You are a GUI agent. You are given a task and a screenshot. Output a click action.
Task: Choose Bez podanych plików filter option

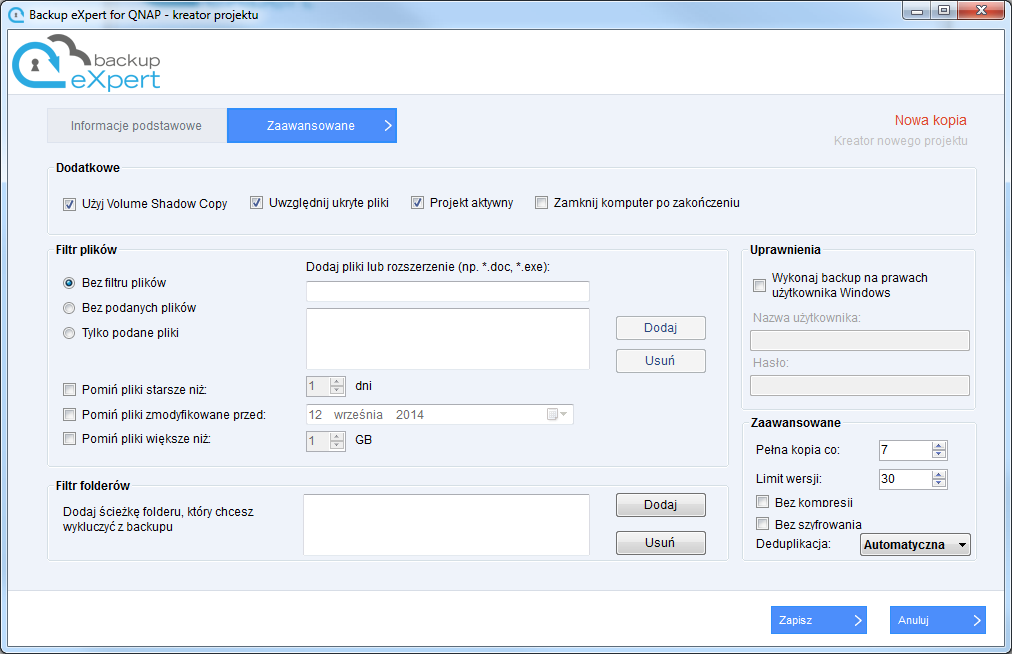[69, 308]
